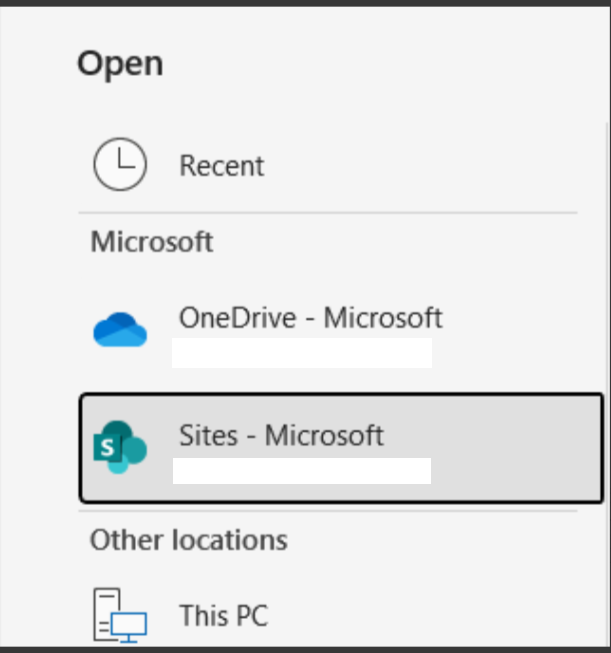Click the This PC computer icon
Image resolution: width=611 pixels, height=653 pixels.
[120, 616]
